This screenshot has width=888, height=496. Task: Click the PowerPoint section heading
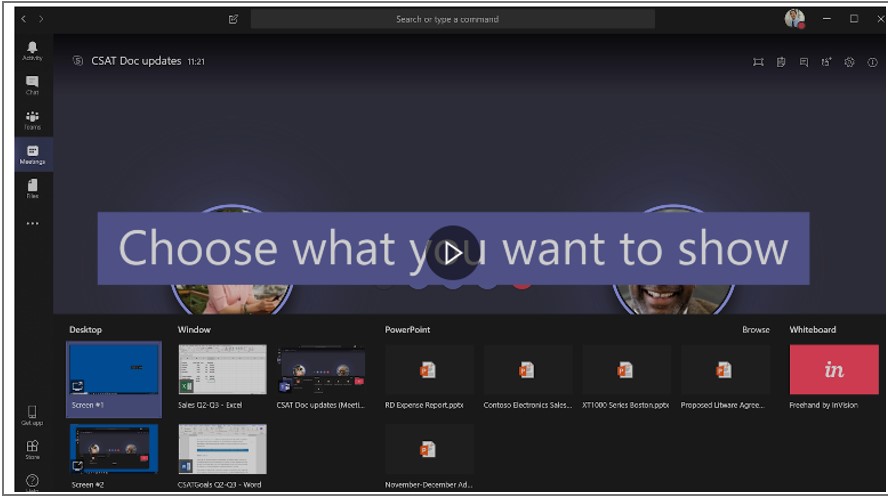point(407,330)
